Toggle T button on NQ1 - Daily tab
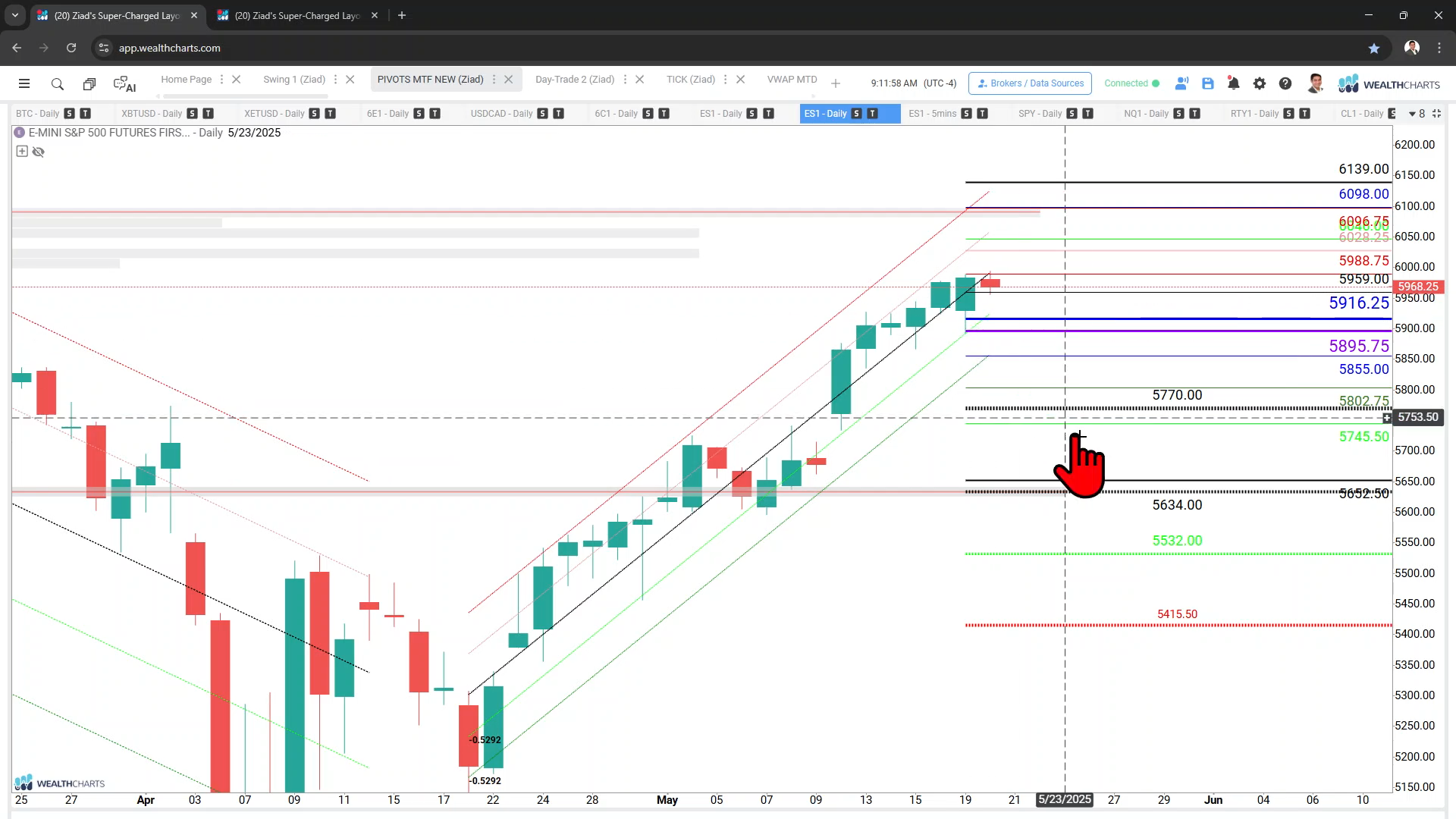The image size is (1456, 819). 1195,114
